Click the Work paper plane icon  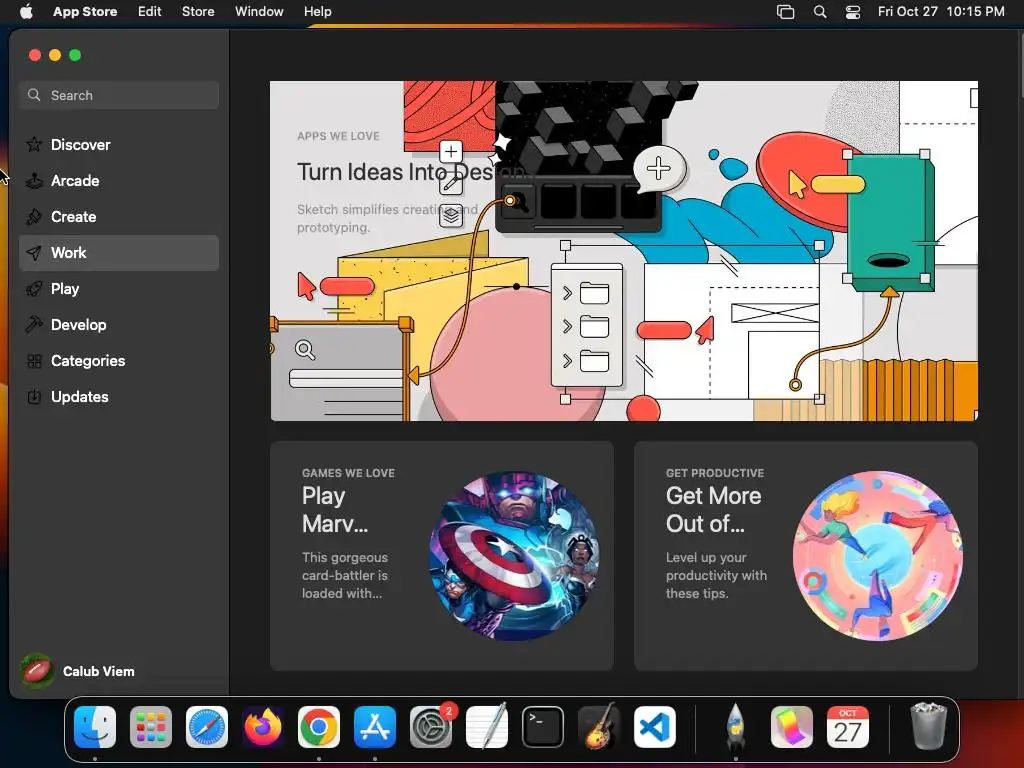pyautogui.click(x=34, y=253)
